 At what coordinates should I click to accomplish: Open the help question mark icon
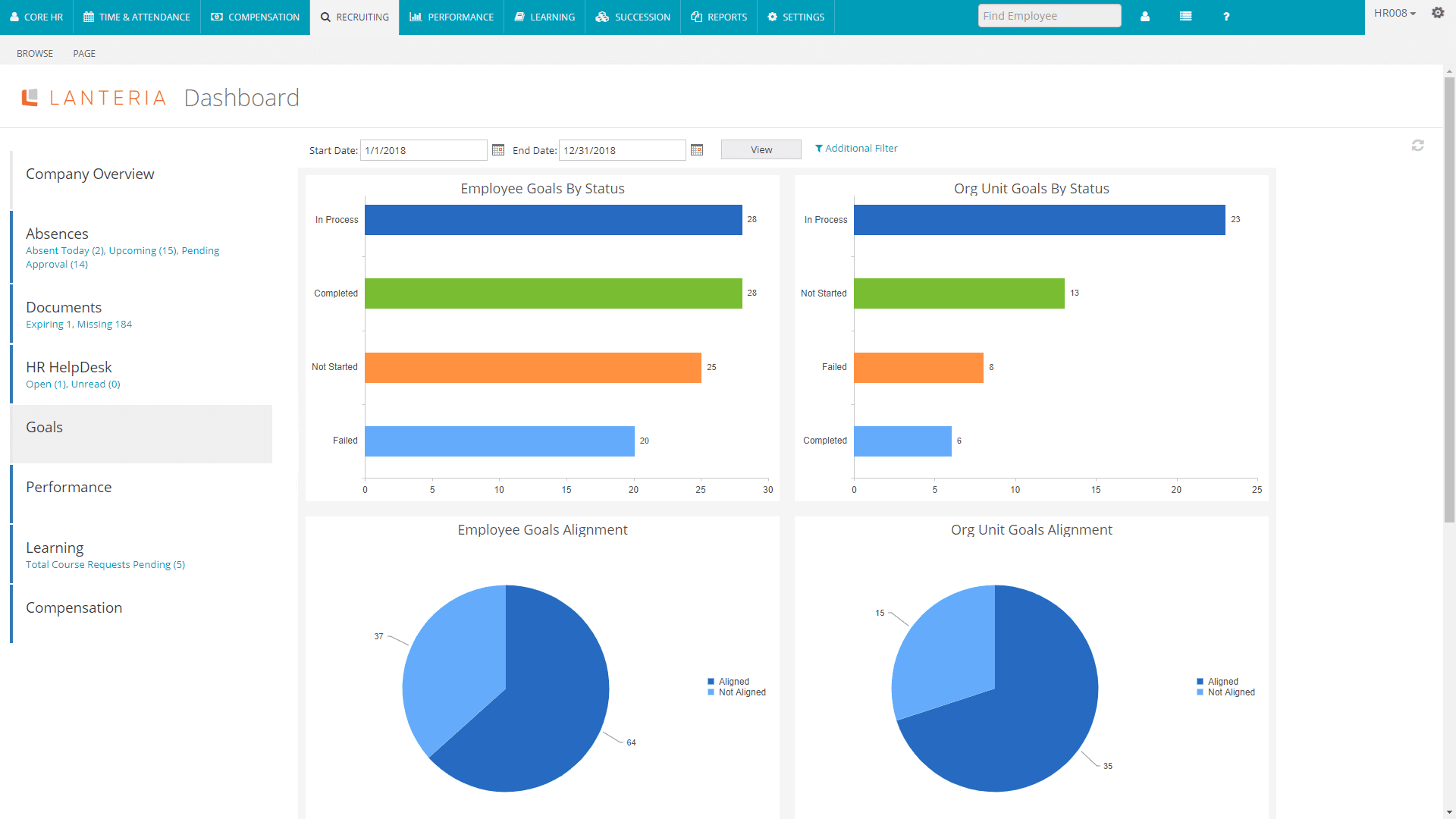coord(1226,16)
